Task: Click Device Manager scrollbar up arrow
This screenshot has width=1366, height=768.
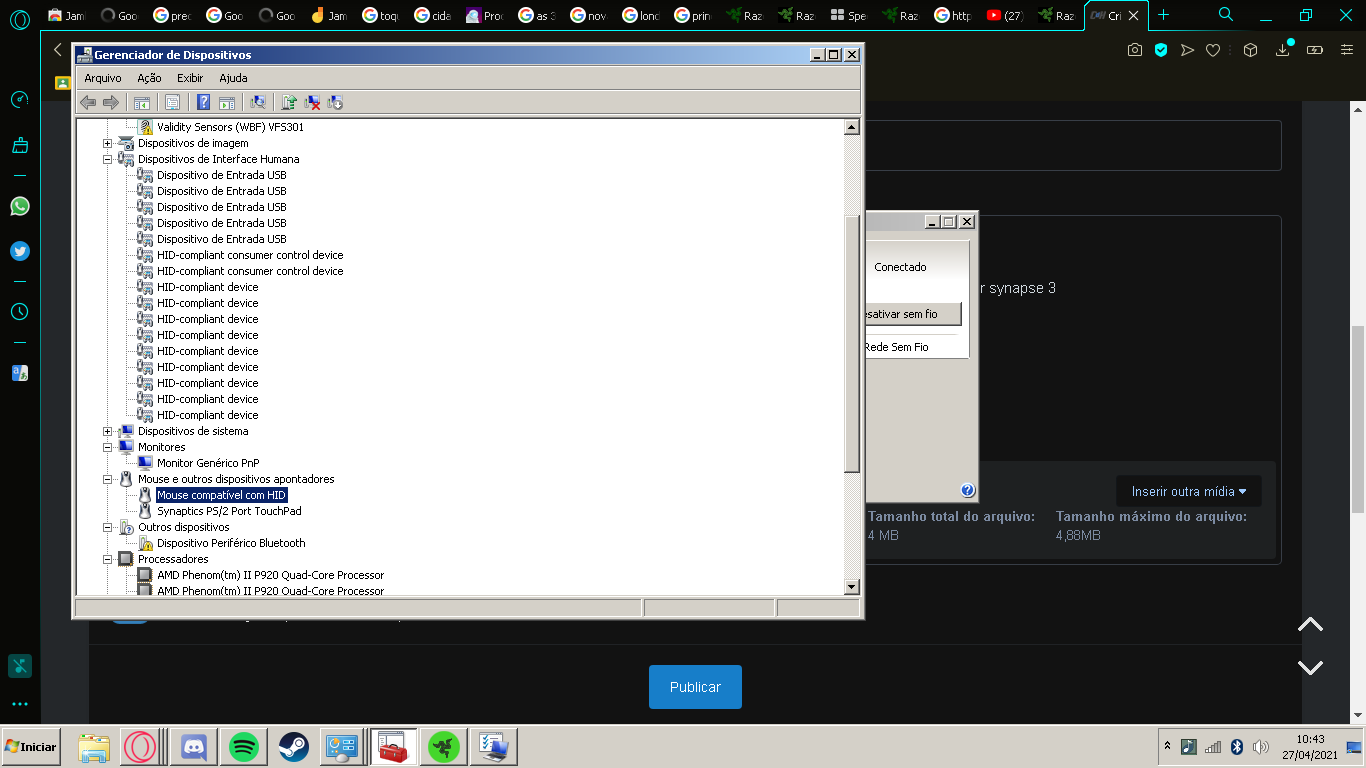Action: pyautogui.click(x=852, y=127)
